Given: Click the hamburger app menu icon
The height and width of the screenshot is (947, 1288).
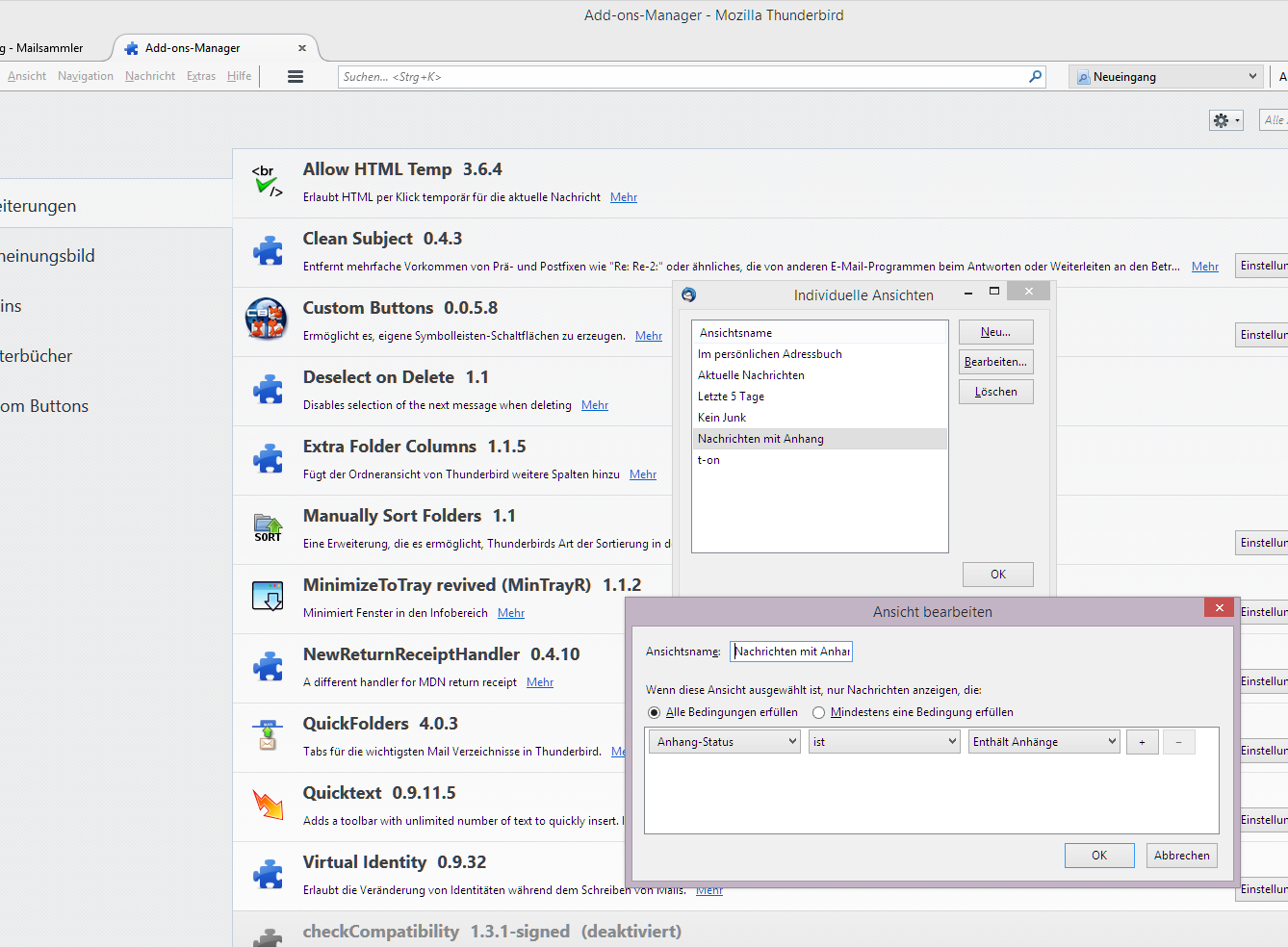Looking at the screenshot, I should [296, 77].
